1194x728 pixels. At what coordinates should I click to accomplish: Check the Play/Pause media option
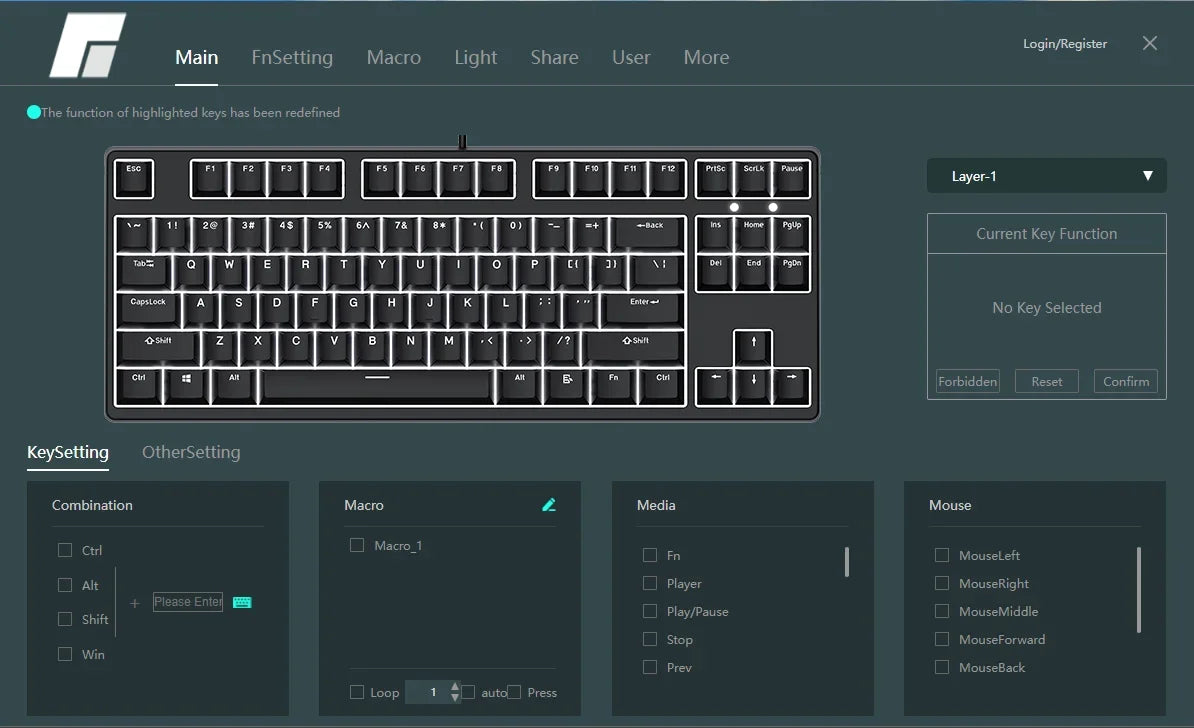click(650, 611)
